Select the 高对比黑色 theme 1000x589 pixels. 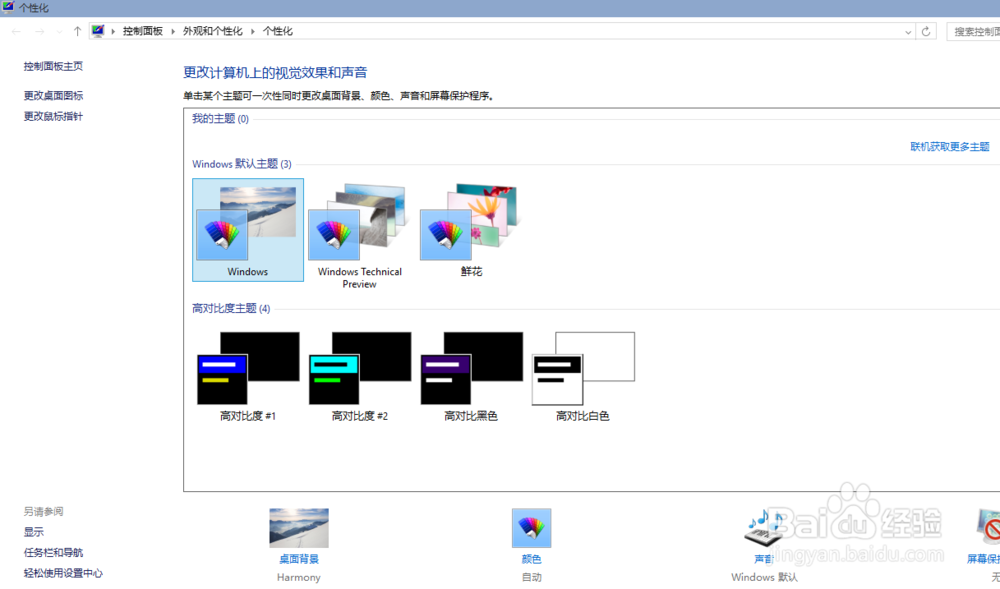(471, 377)
